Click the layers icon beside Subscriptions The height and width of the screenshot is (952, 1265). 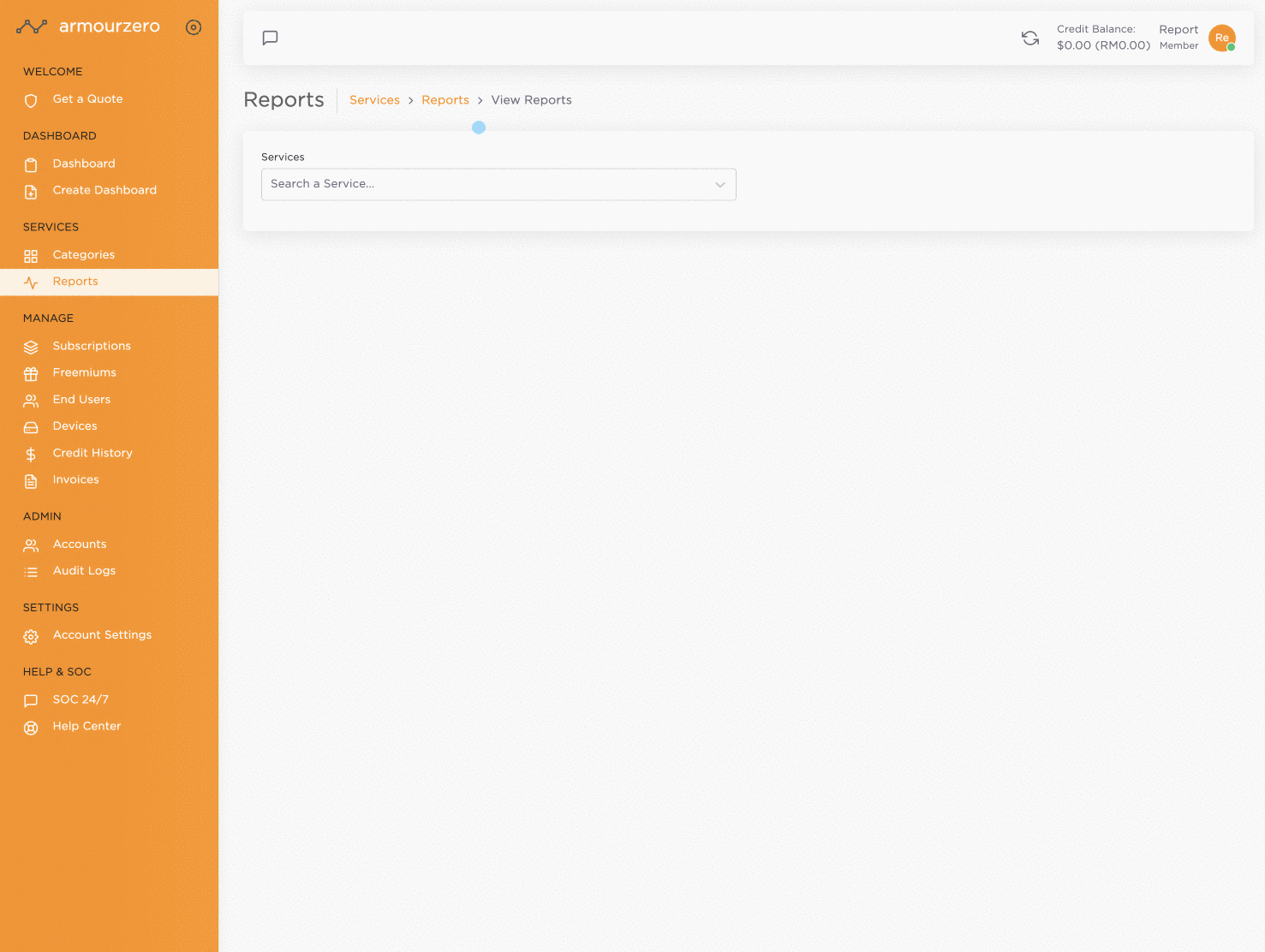point(31,347)
